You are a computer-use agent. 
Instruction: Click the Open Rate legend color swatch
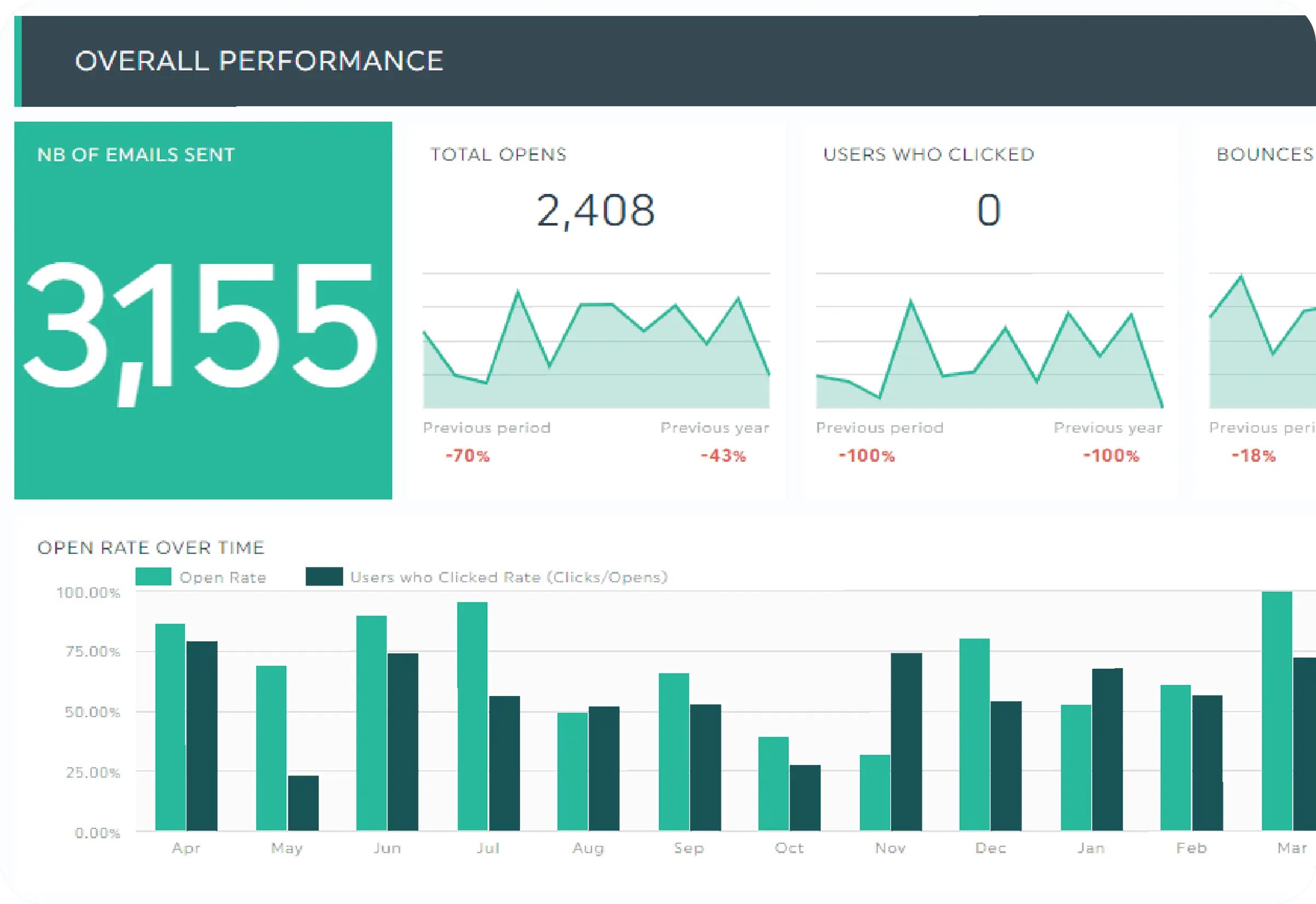[x=153, y=577]
